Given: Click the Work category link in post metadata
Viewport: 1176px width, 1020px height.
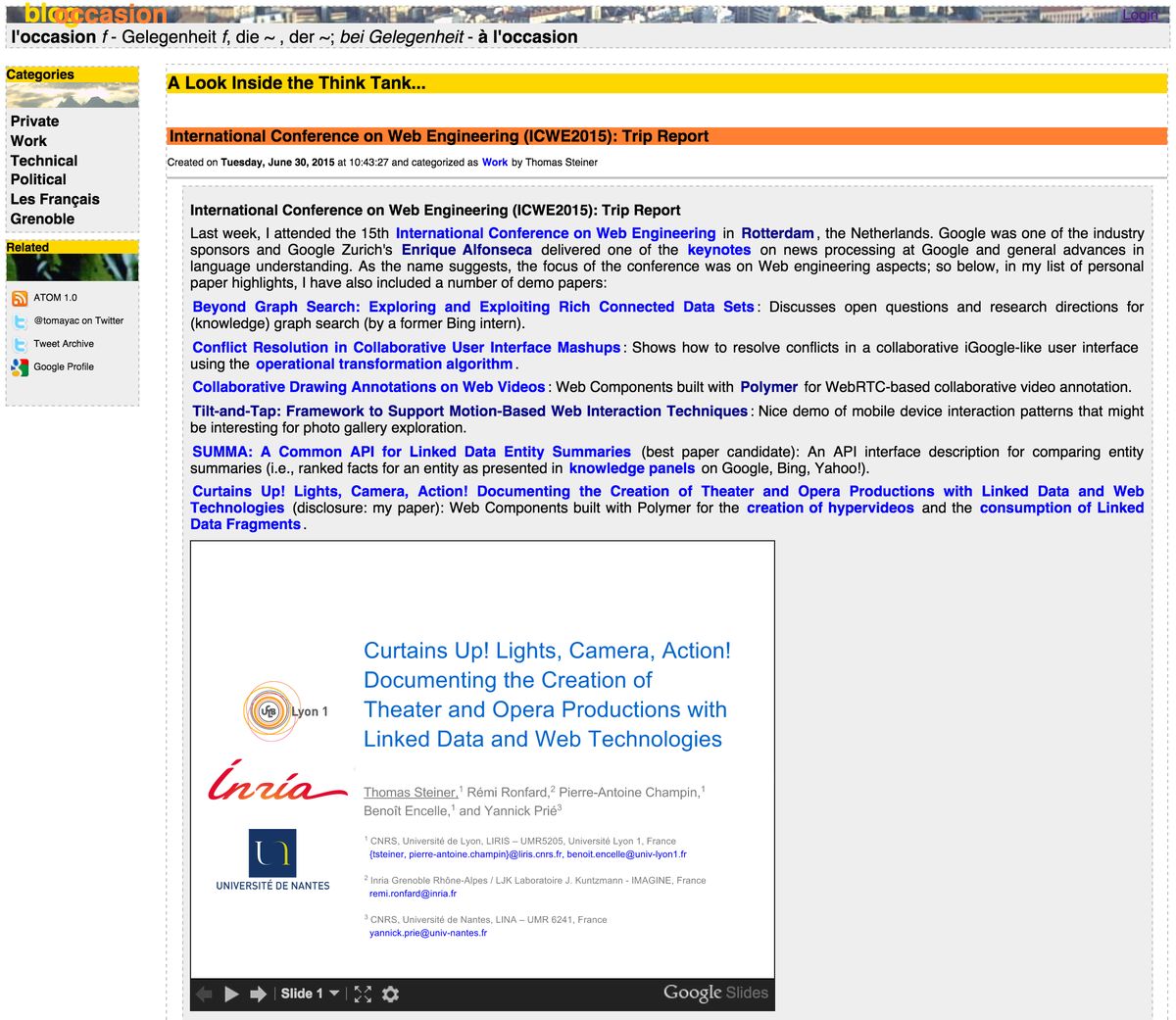Looking at the screenshot, I should tap(495, 163).
